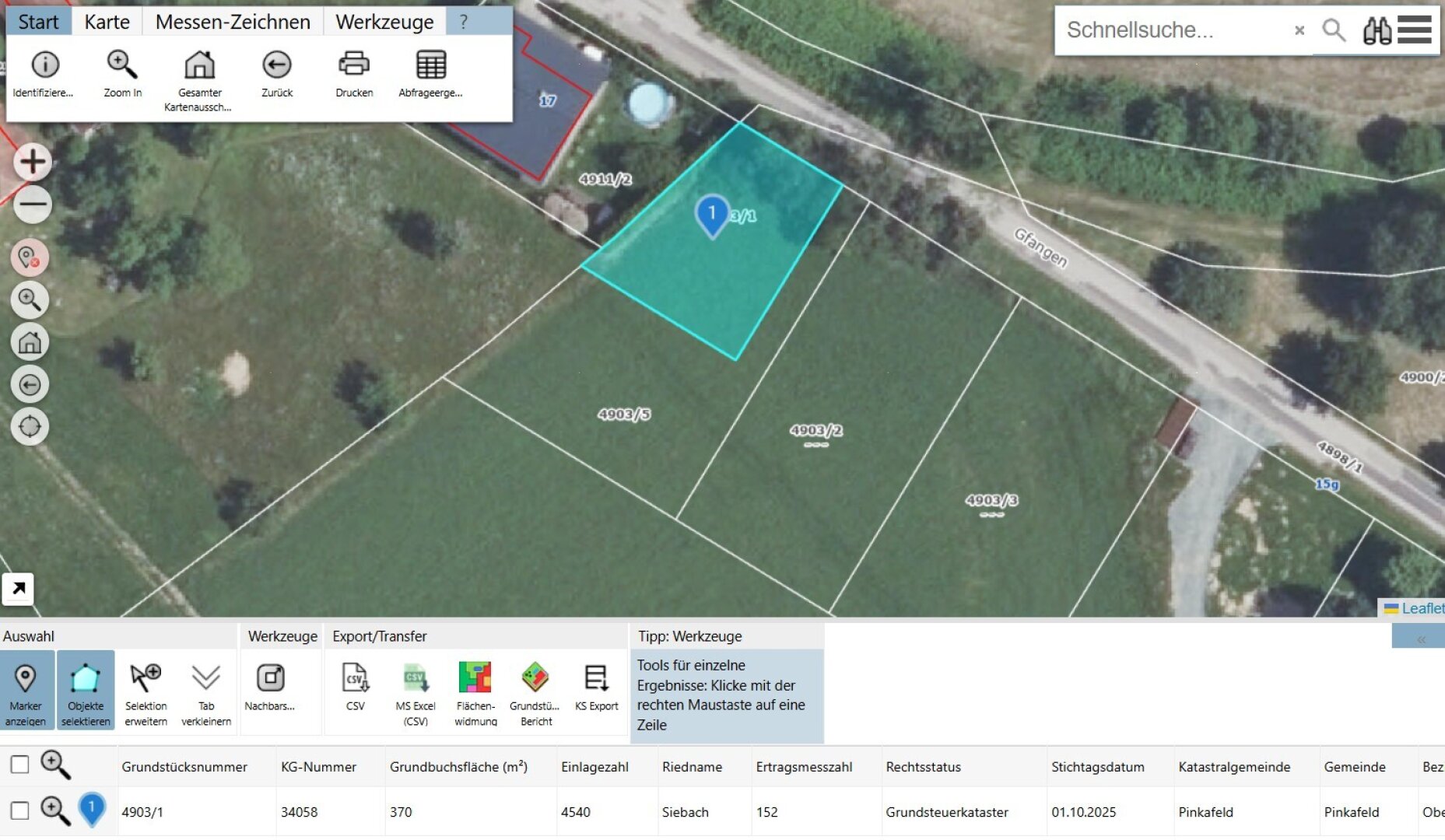1445x840 pixels.
Task: Expand the map via the corner arrow
Action: click(17, 589)
